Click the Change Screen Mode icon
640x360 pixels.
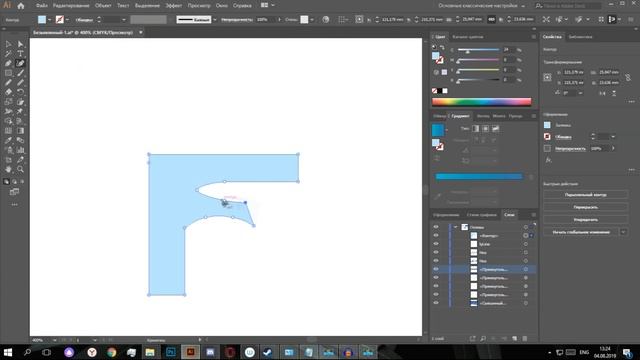[14, 192]
